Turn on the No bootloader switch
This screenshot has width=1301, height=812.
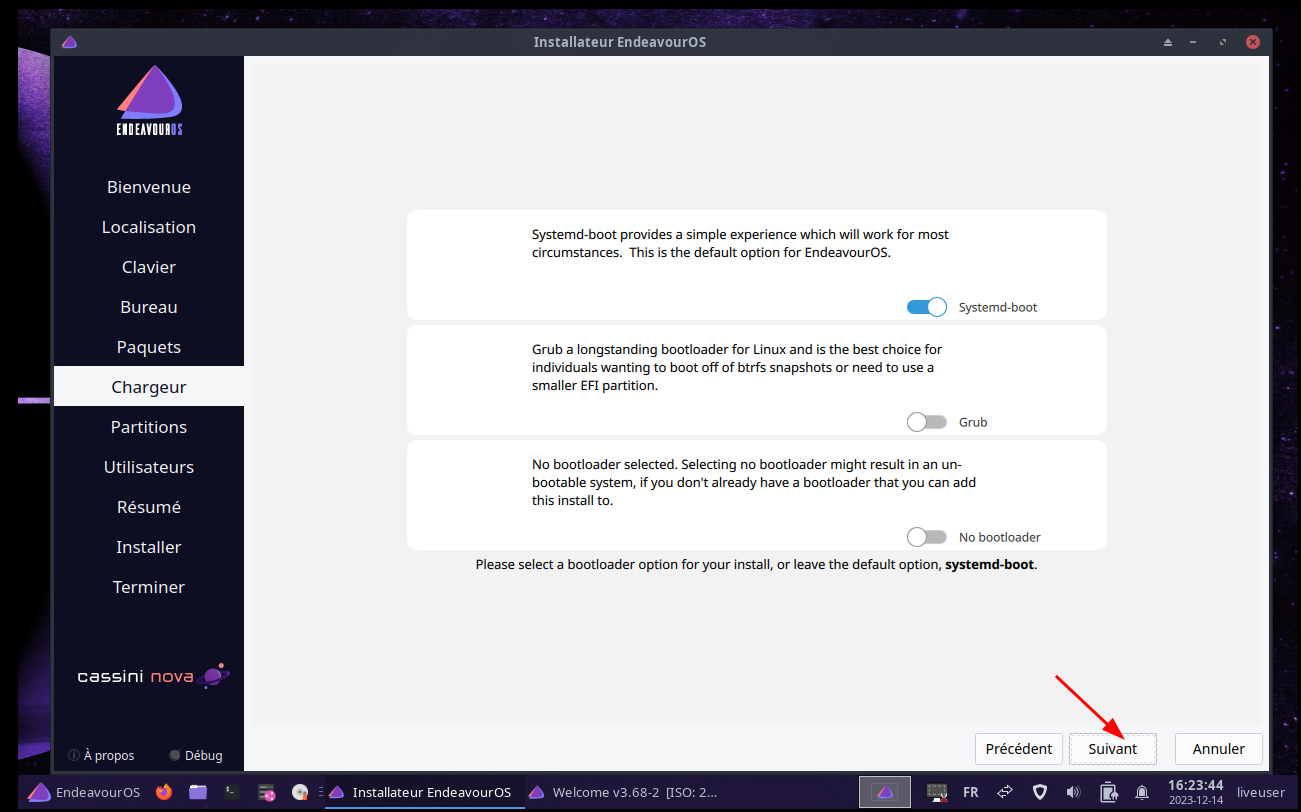coord(926,538)
